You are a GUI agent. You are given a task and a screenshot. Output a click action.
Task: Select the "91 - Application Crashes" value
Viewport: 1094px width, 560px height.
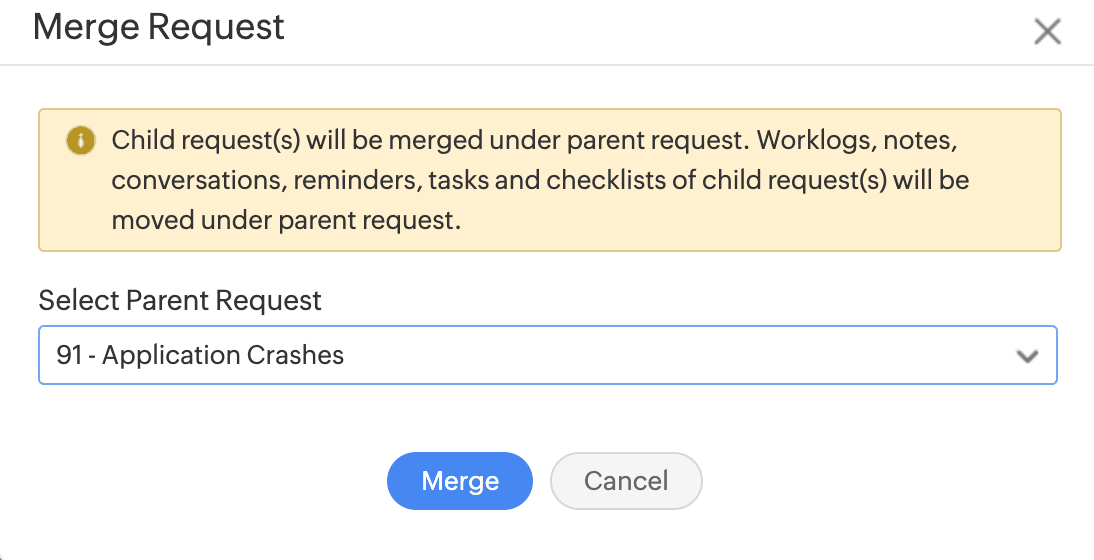201,355
